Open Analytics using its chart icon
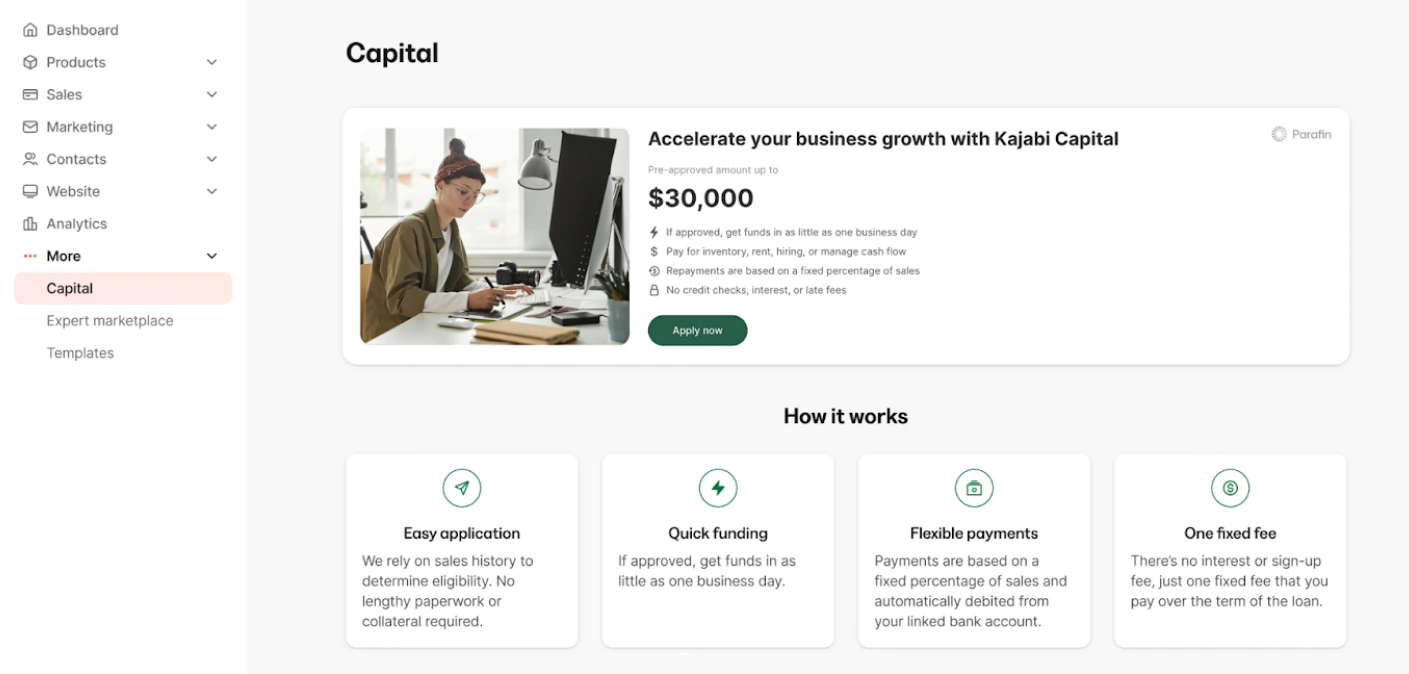This screenshot has height=674, width=1409. point(28,223)
